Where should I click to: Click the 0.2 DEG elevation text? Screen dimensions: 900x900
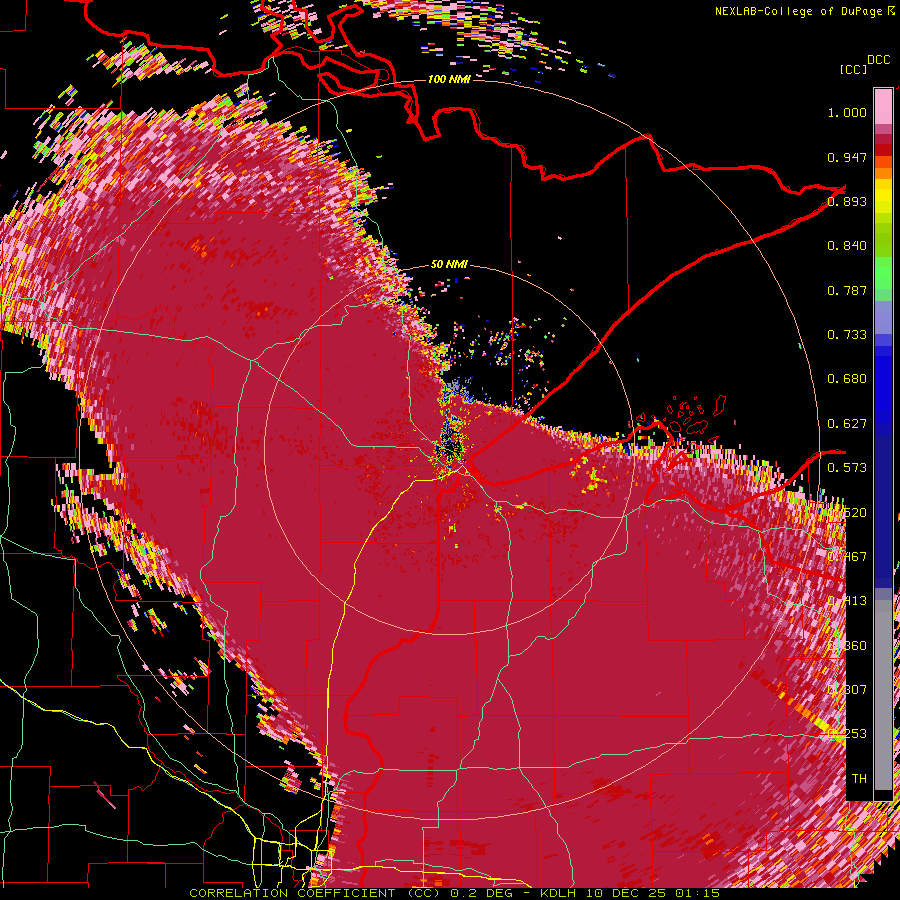tap(481, 893)
